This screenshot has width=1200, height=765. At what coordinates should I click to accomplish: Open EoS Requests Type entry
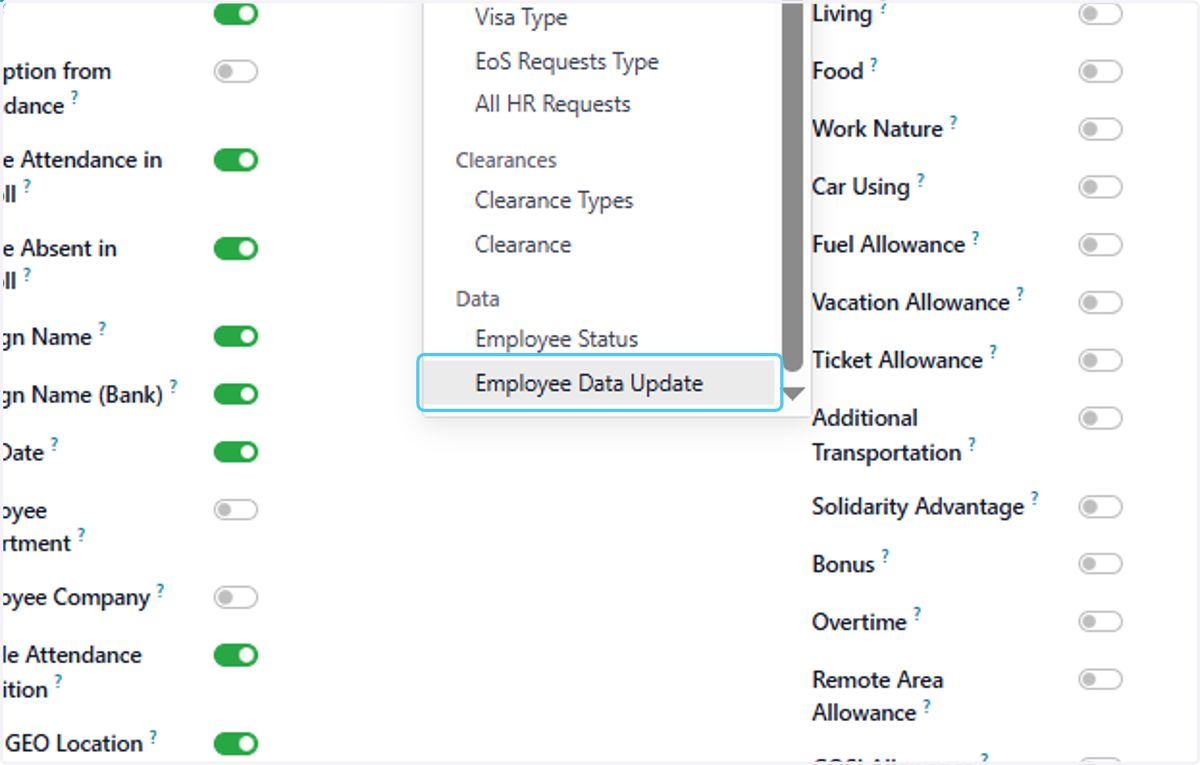(x=567, y=62)
